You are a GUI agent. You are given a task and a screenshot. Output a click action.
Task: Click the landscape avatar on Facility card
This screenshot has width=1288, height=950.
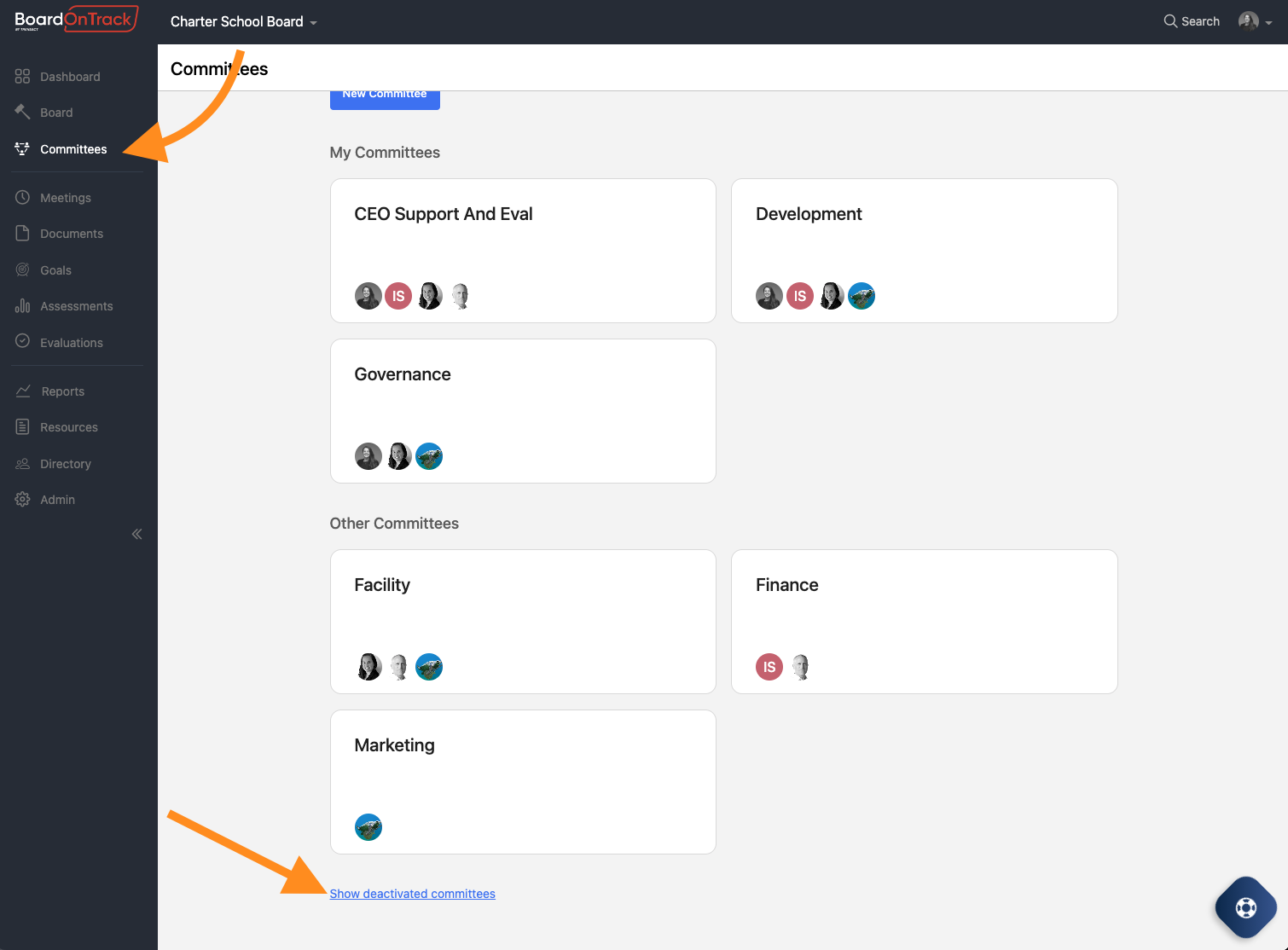coord(429,667)
